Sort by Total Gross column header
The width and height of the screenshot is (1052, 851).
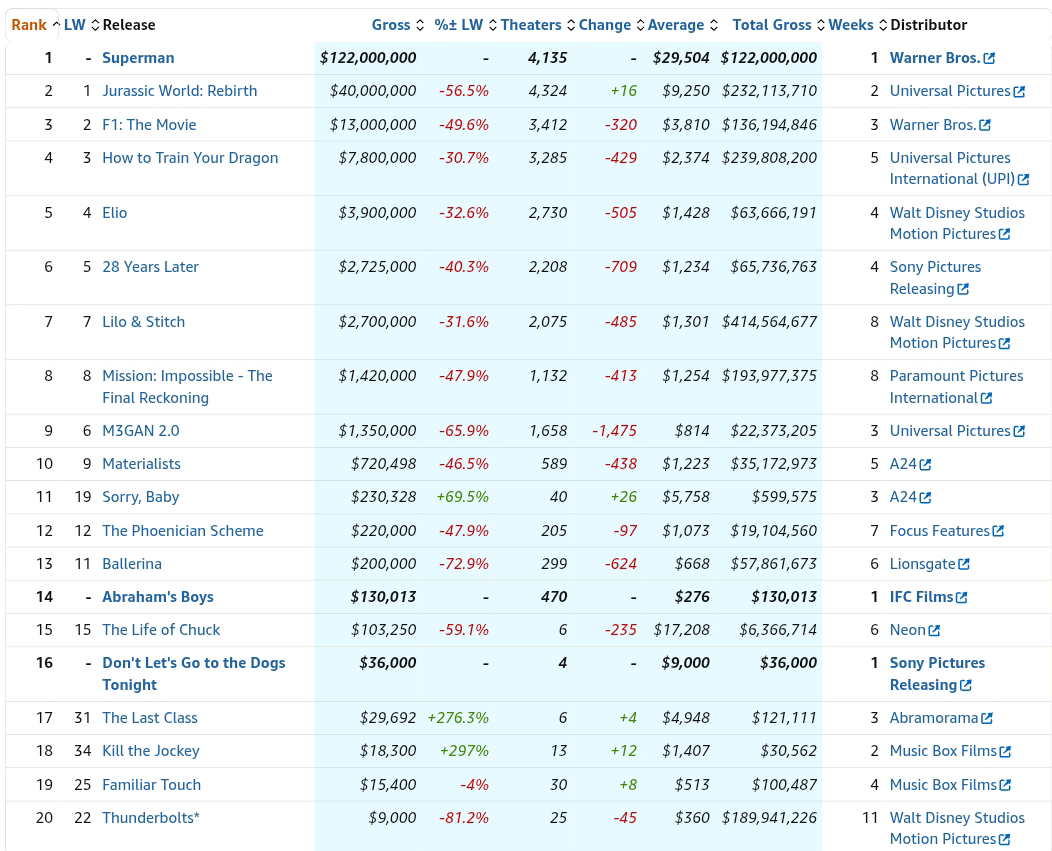(778, 25)
